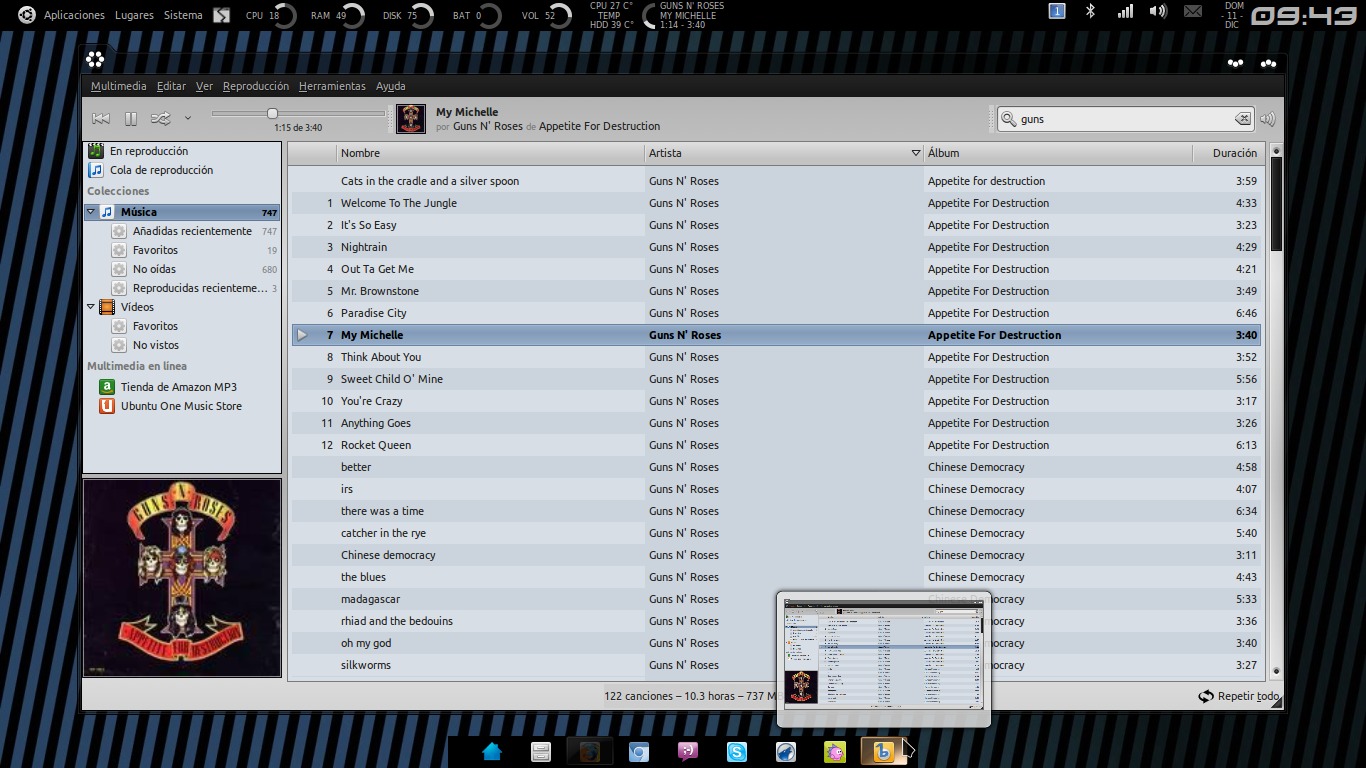
Task: Open No oídas smart playlist
Action: 154,269
